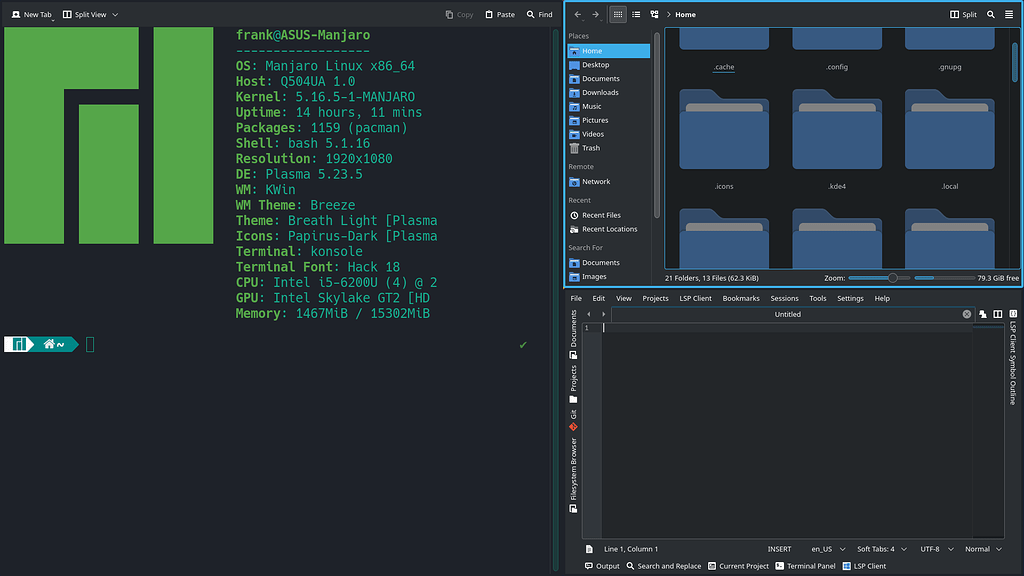Click Paste in Konsole's toolbar
This screenshot has width=1024, height=576.
point(498,14)
